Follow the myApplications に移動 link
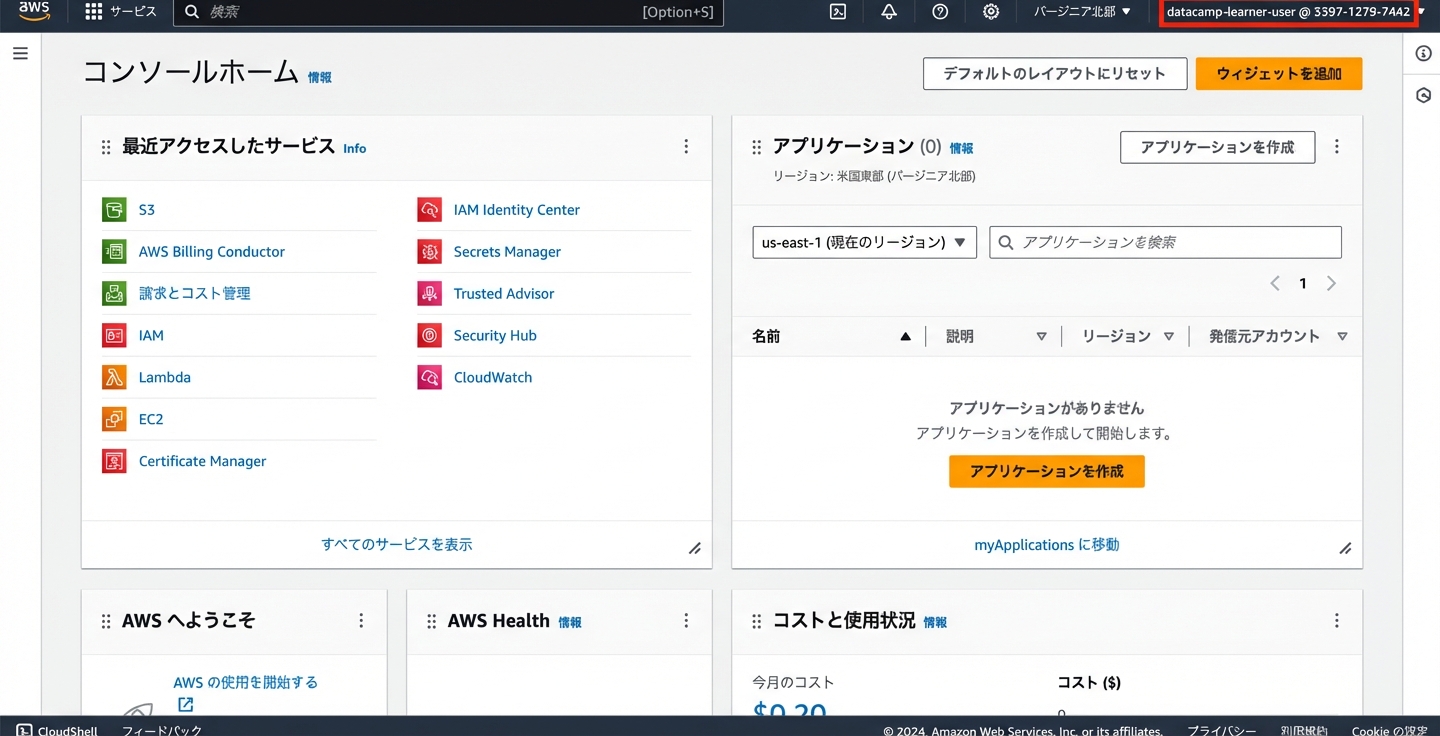1440x736 pixels. (1047, 545)
